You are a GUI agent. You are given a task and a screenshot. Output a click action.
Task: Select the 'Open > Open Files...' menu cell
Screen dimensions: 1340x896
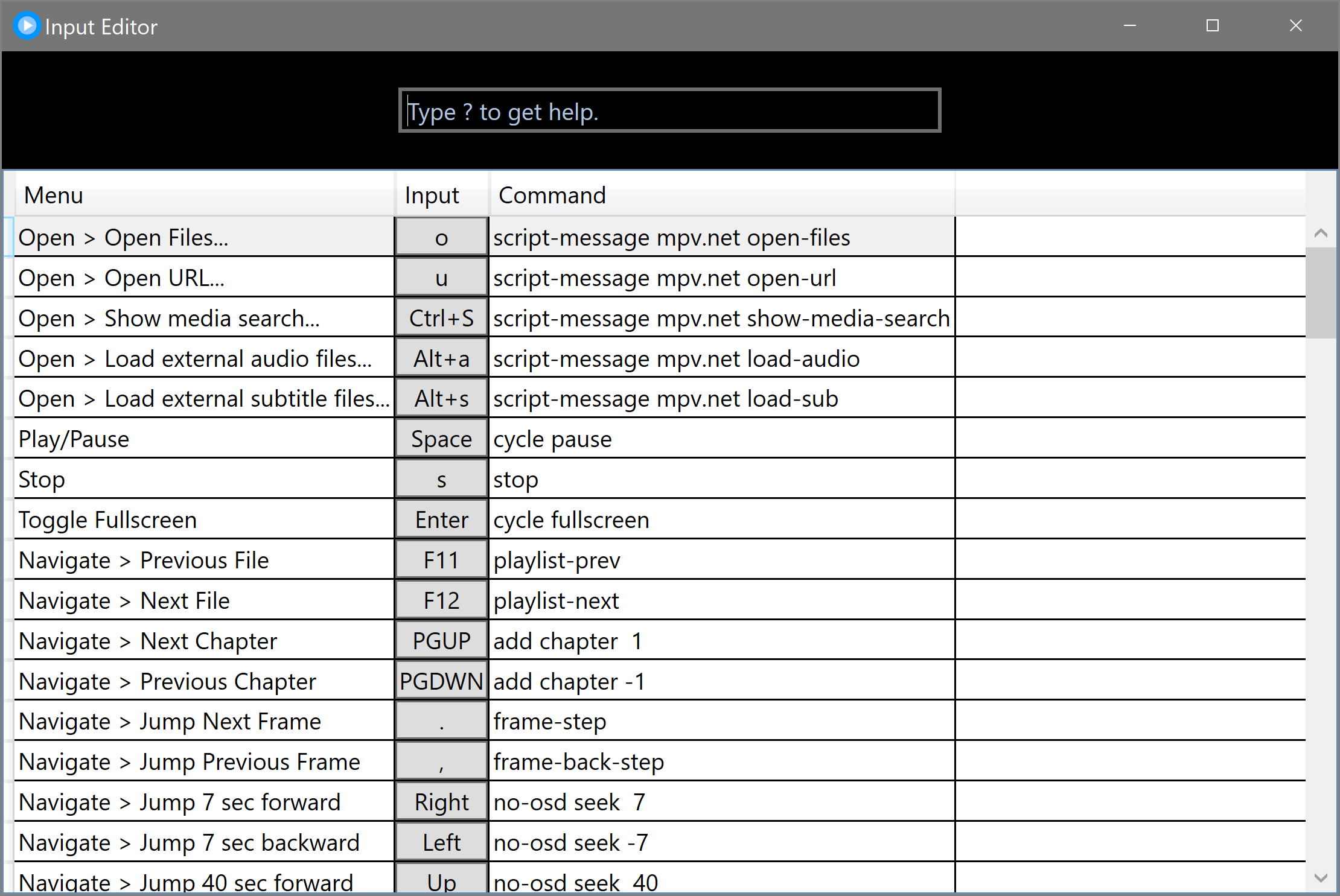(x=204, y=237)
